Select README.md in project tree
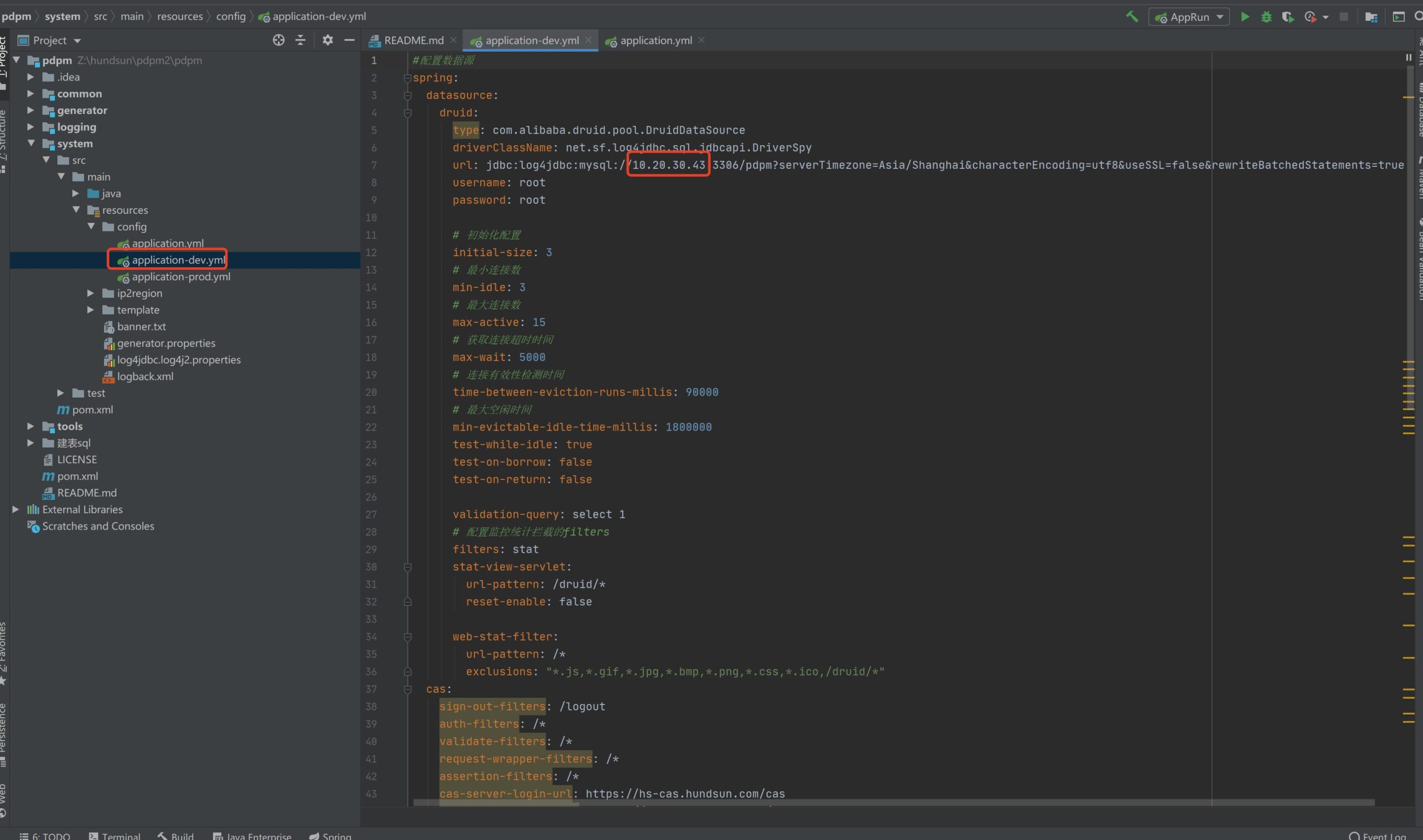This screenshot has width=1423, height=840. click(80, 493)
